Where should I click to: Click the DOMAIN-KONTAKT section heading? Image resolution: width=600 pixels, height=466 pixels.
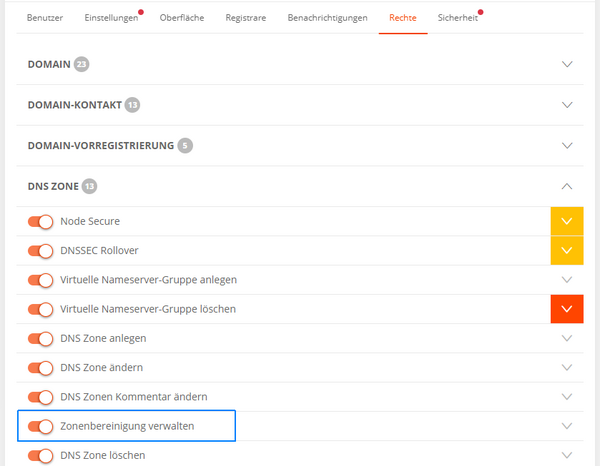75,105
